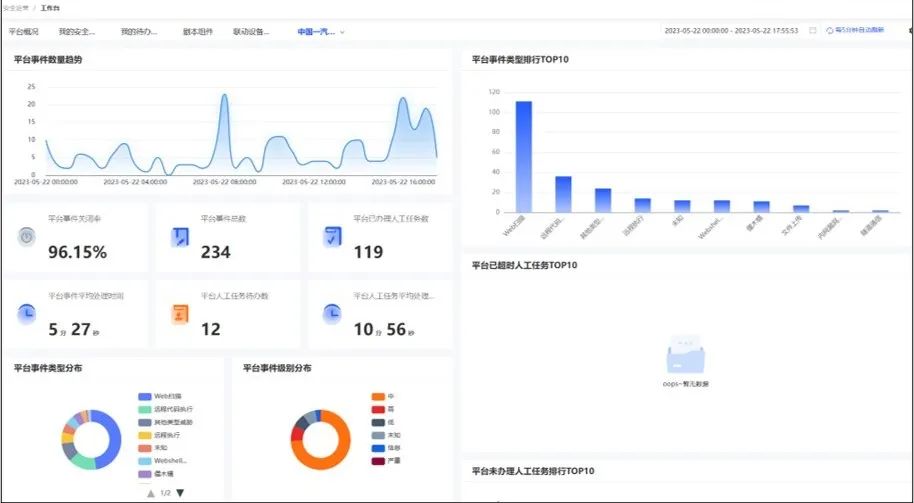Click the orange 中 level color swatch
914x503 pixels.
378,397
